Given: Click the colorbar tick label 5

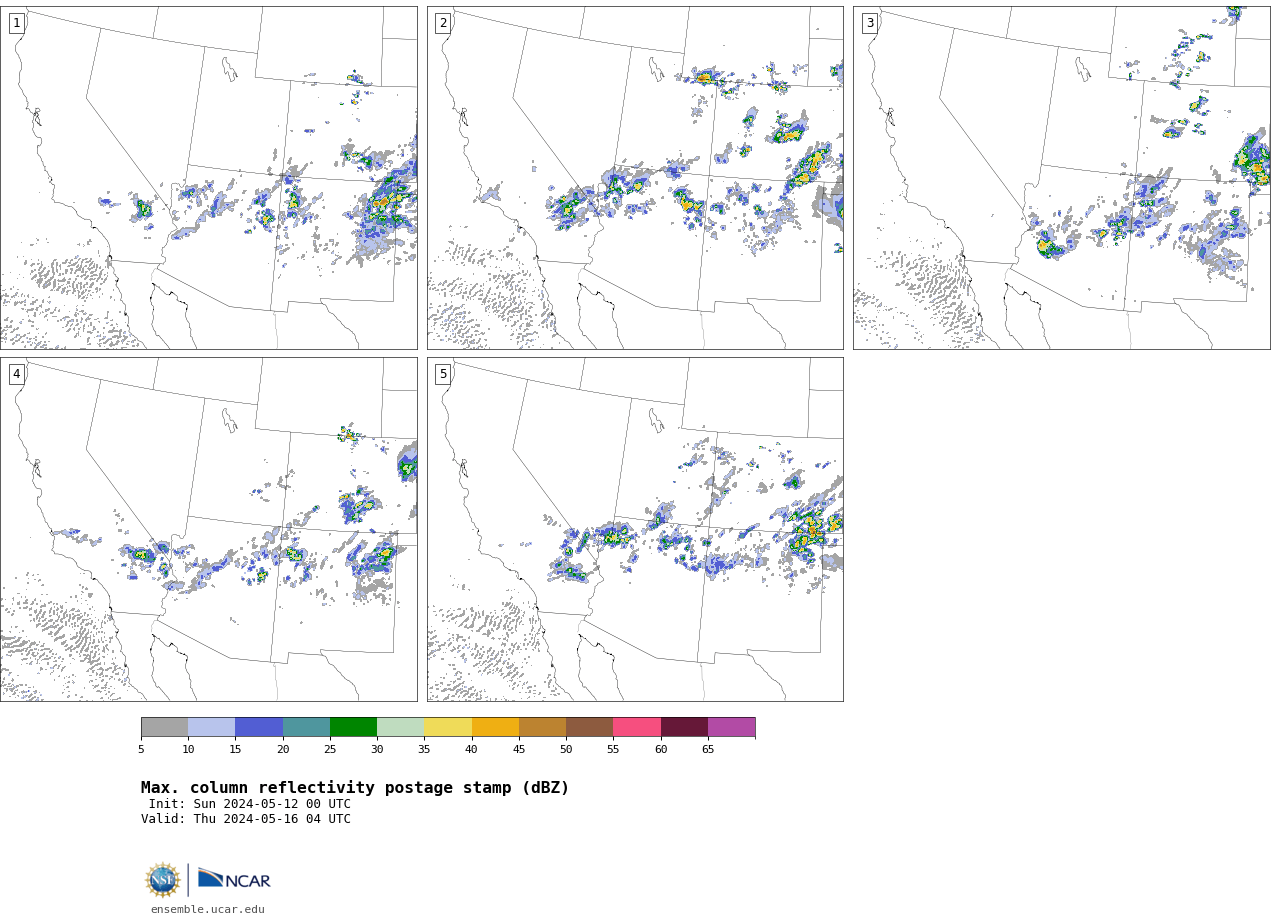Looking at the screenshot, I should coord(141,749).
